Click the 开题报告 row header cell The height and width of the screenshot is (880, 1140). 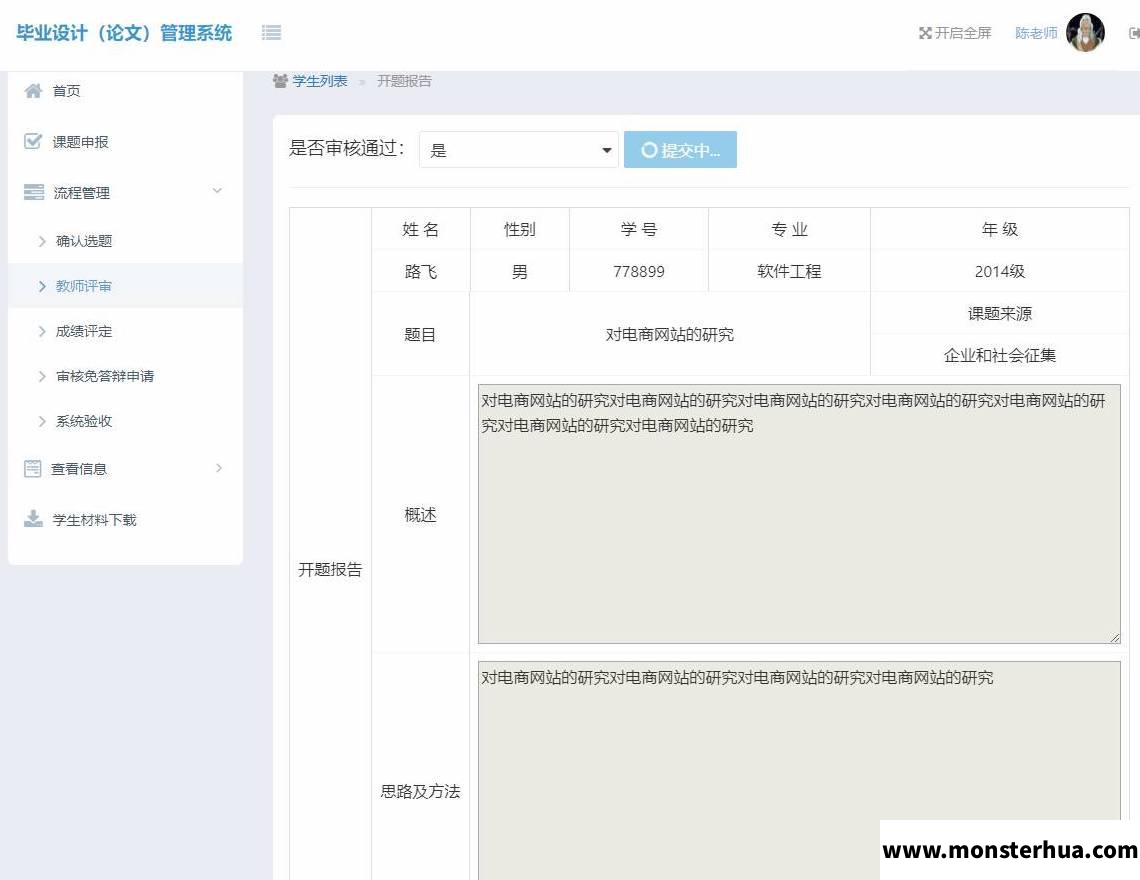pos(330,569)
